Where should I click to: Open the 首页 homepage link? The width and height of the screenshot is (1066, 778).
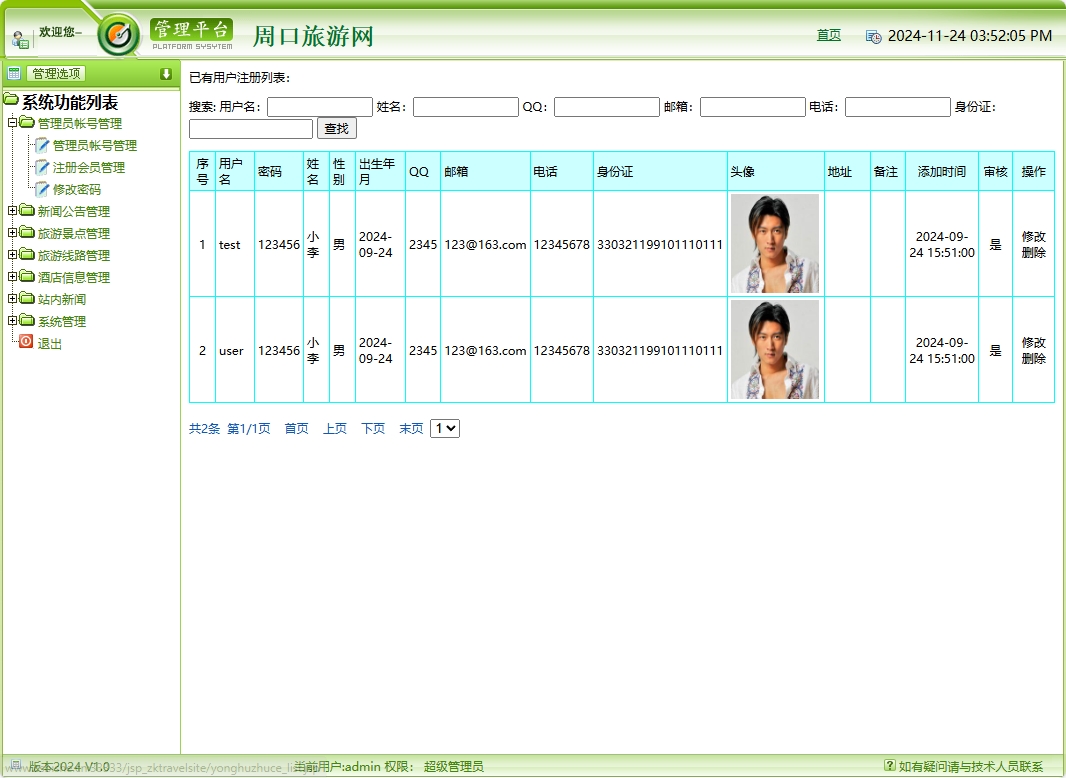click(x=829, y=35)
